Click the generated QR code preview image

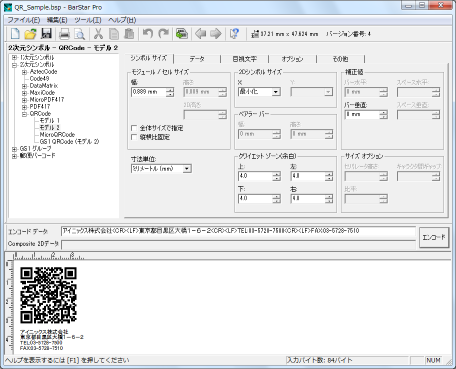[48, 295]
